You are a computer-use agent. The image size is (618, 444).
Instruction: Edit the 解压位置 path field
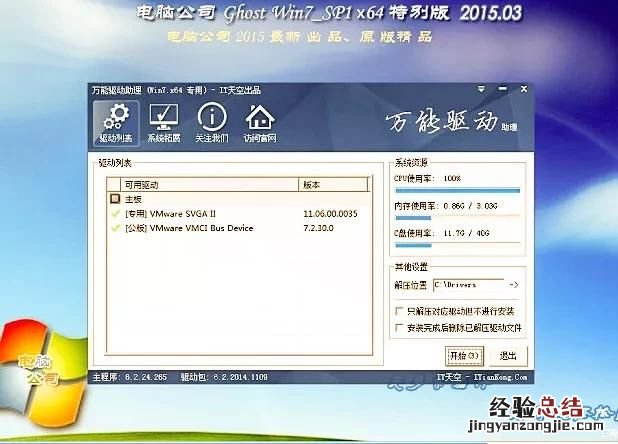click(469, 284)
